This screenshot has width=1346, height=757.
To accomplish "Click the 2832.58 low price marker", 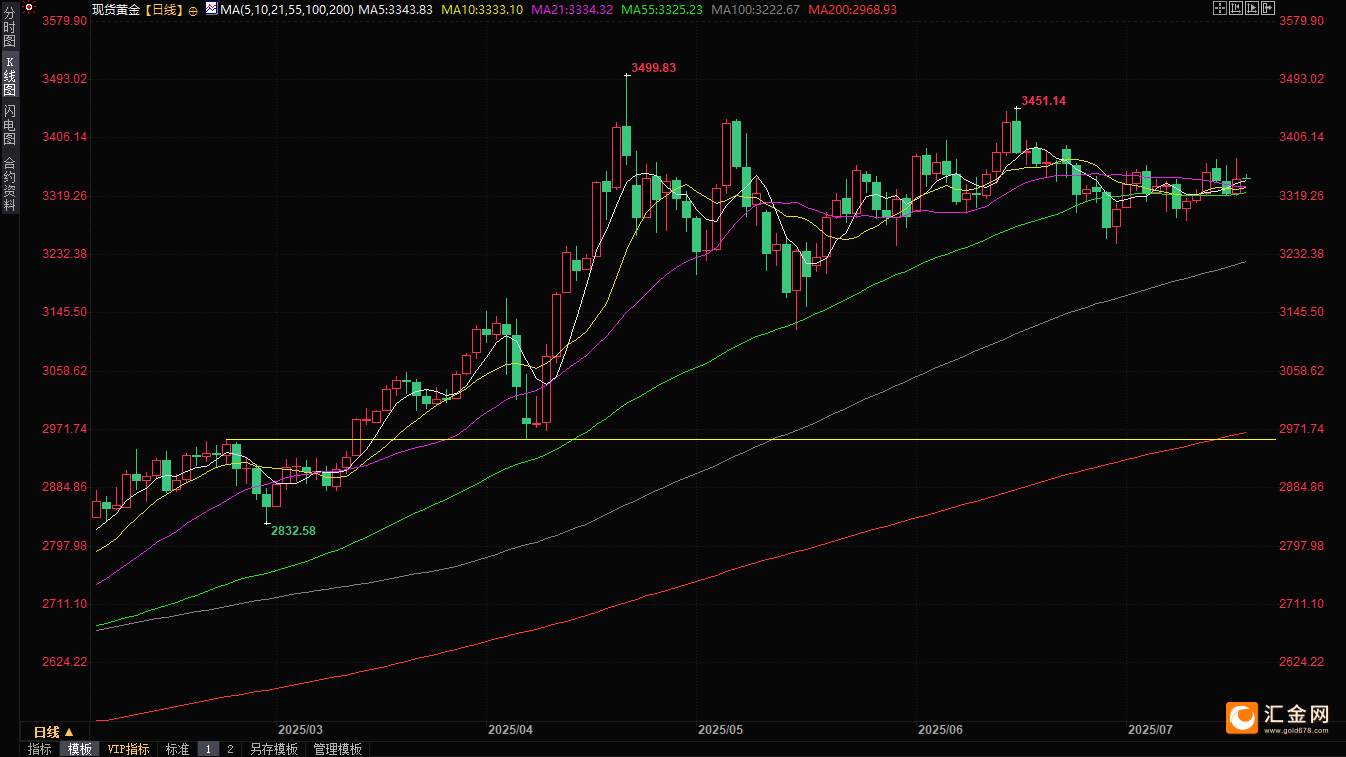I will pos(294,531).
